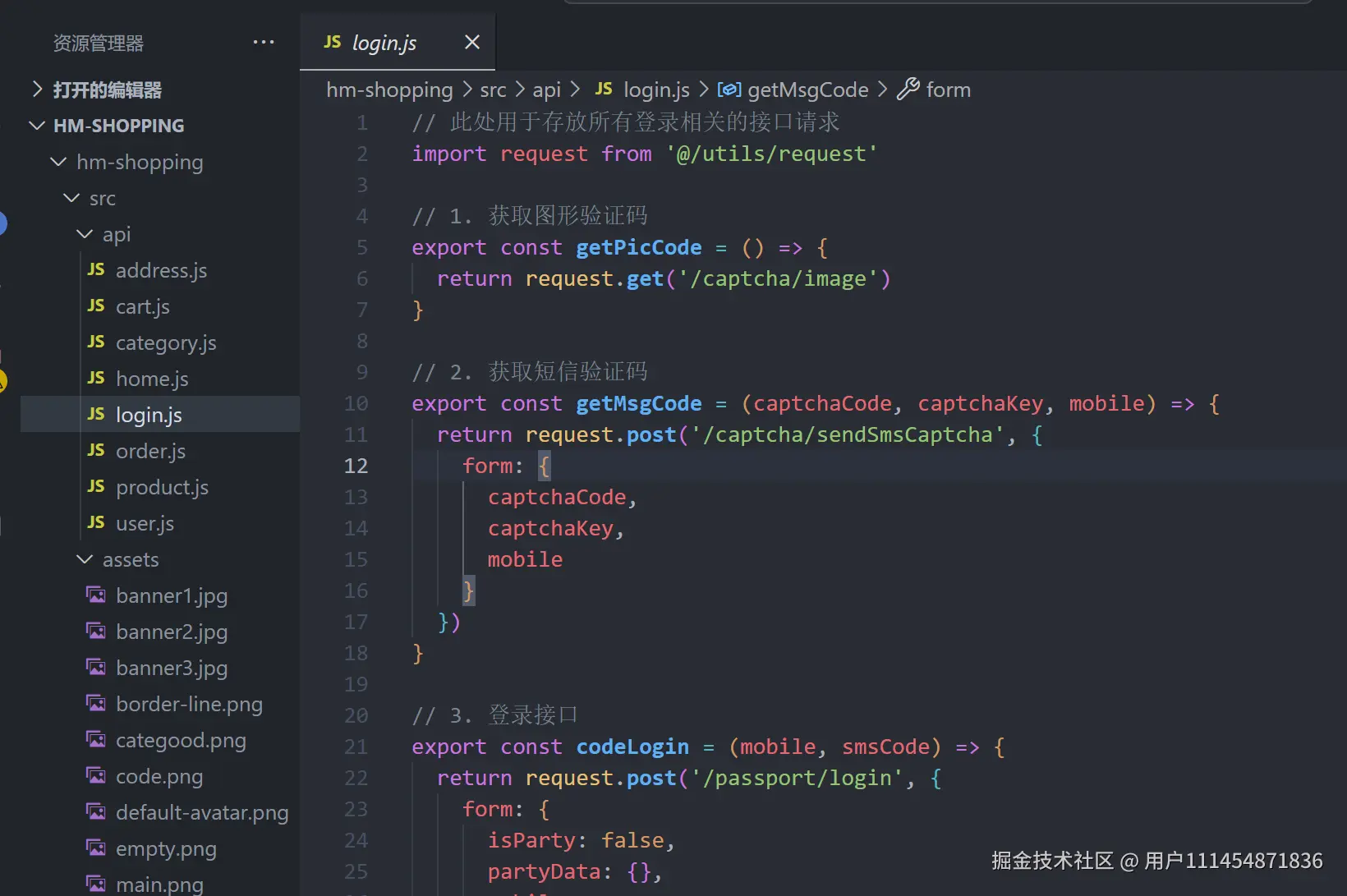Open default-avatar.png in the assets folder
This screenshot has height=896, width=1347.
pos(202,812)
